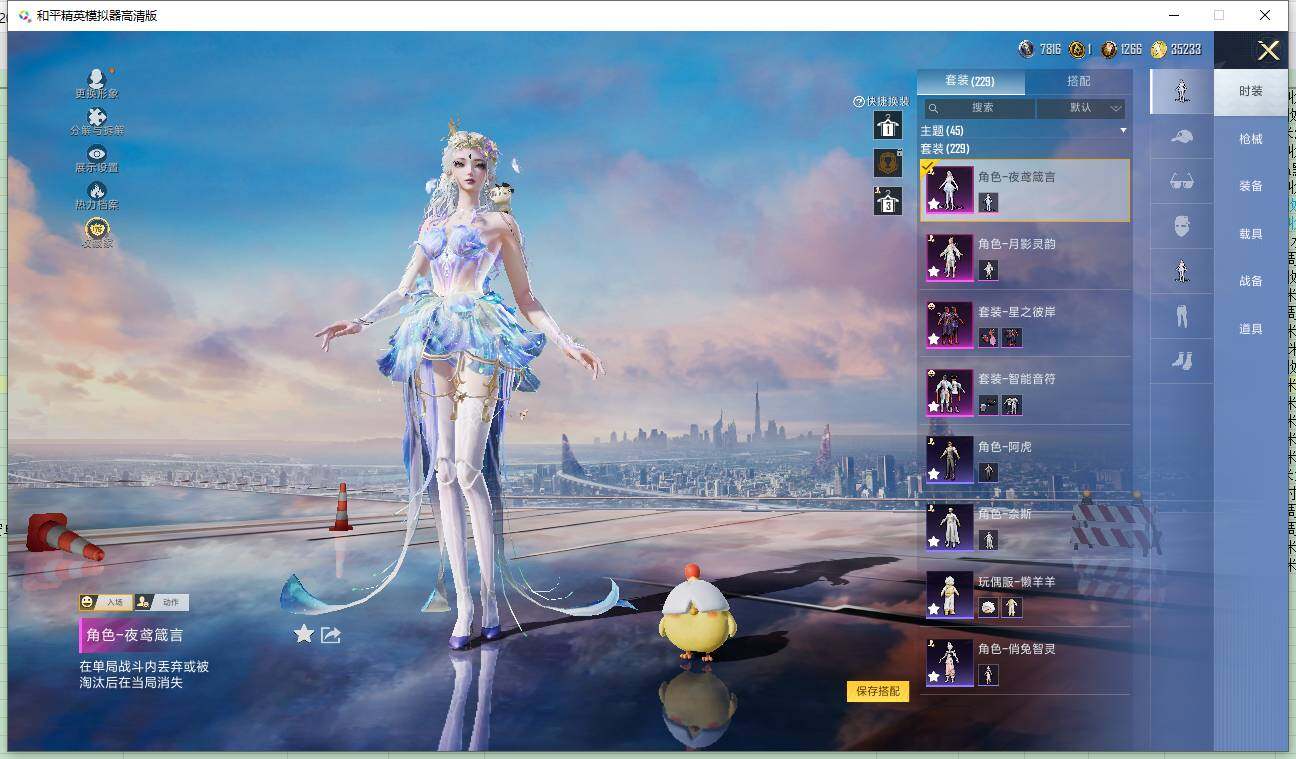Select the 动作 action tab
Image resolution: width=1296 pixels, height=759 pixels.
pyautogui.click(x=161, y=602)
